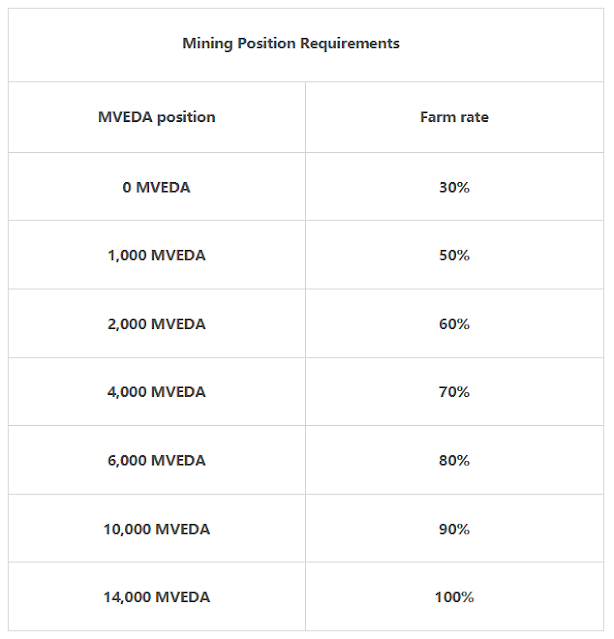Select the MVEDA position column header
The height and width of the screenshot is (639, 614).
(x=156, y=117)
